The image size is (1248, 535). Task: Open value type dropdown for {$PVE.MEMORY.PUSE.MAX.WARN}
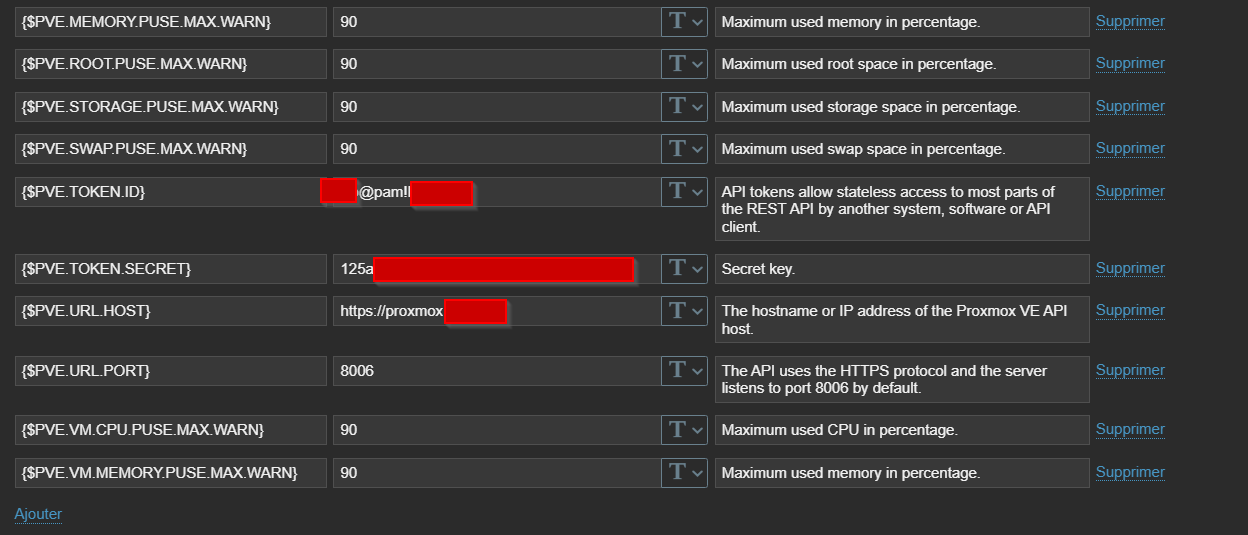click(684, 21)
